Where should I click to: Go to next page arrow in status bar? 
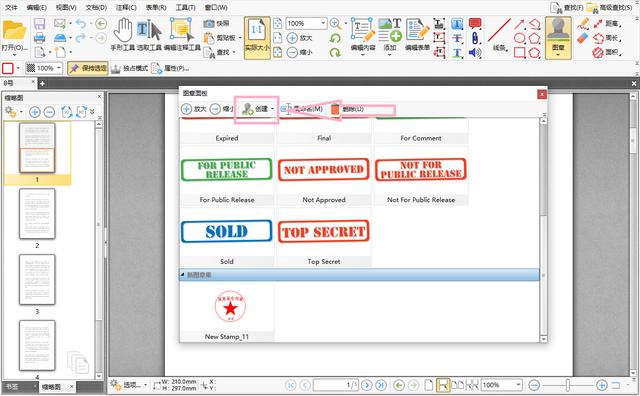point(367,385)
